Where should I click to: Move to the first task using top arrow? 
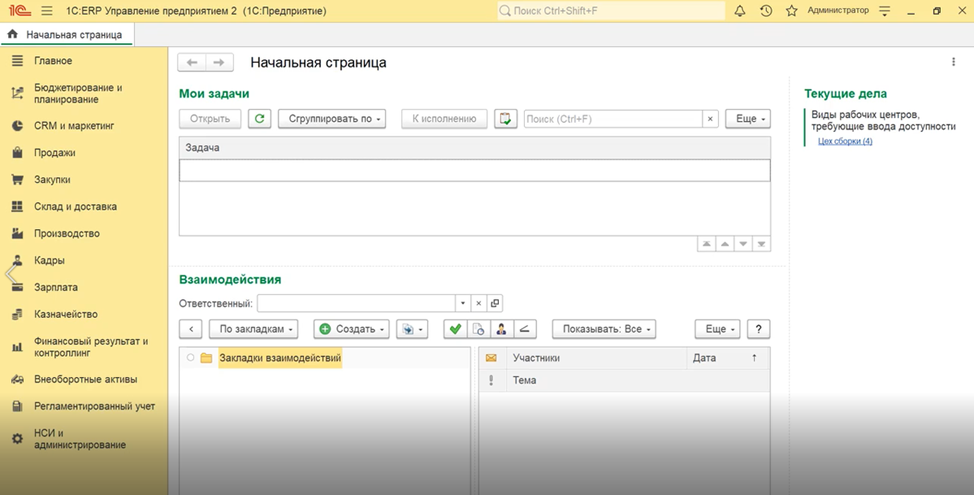(x=706, y=244)
